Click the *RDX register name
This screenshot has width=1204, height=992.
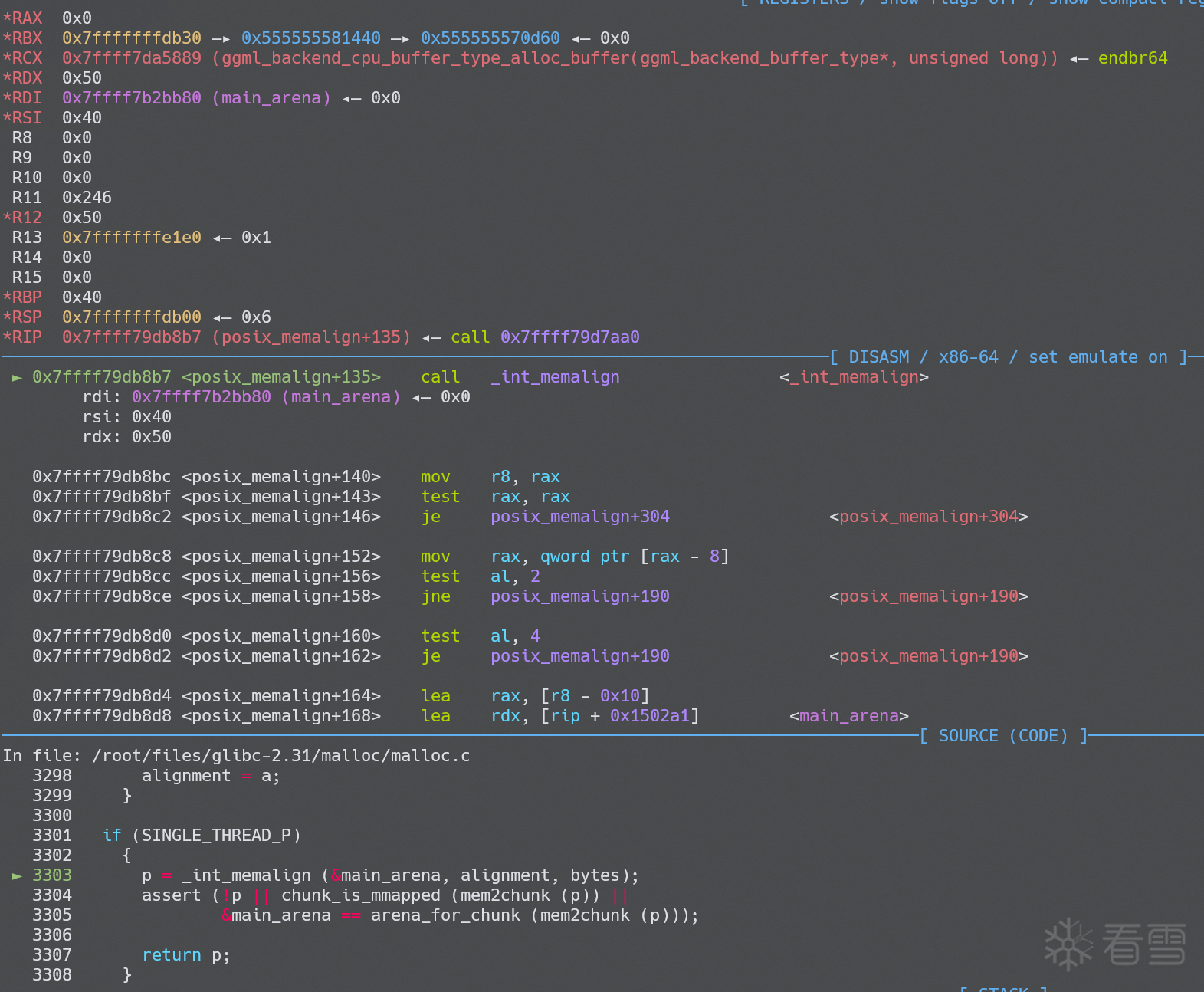(x=23, y=77)
